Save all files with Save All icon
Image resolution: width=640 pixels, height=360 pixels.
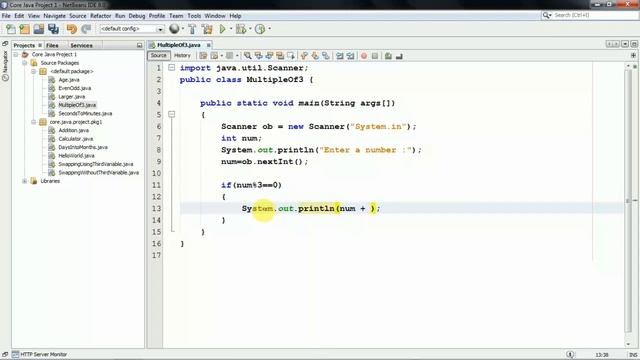(x=53, y=29)
